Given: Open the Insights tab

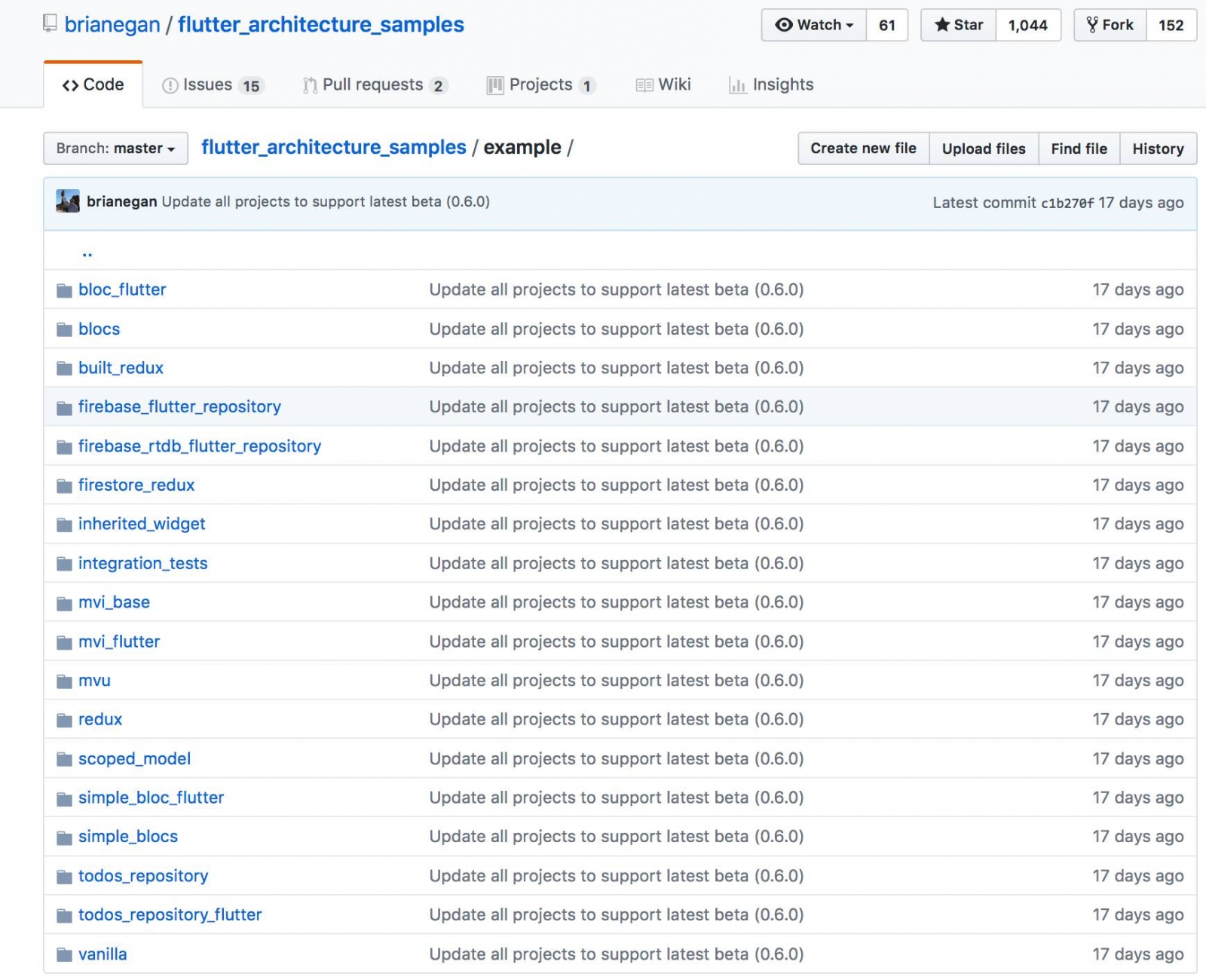Looking at the screenshot, I should [x=771, y=84].
